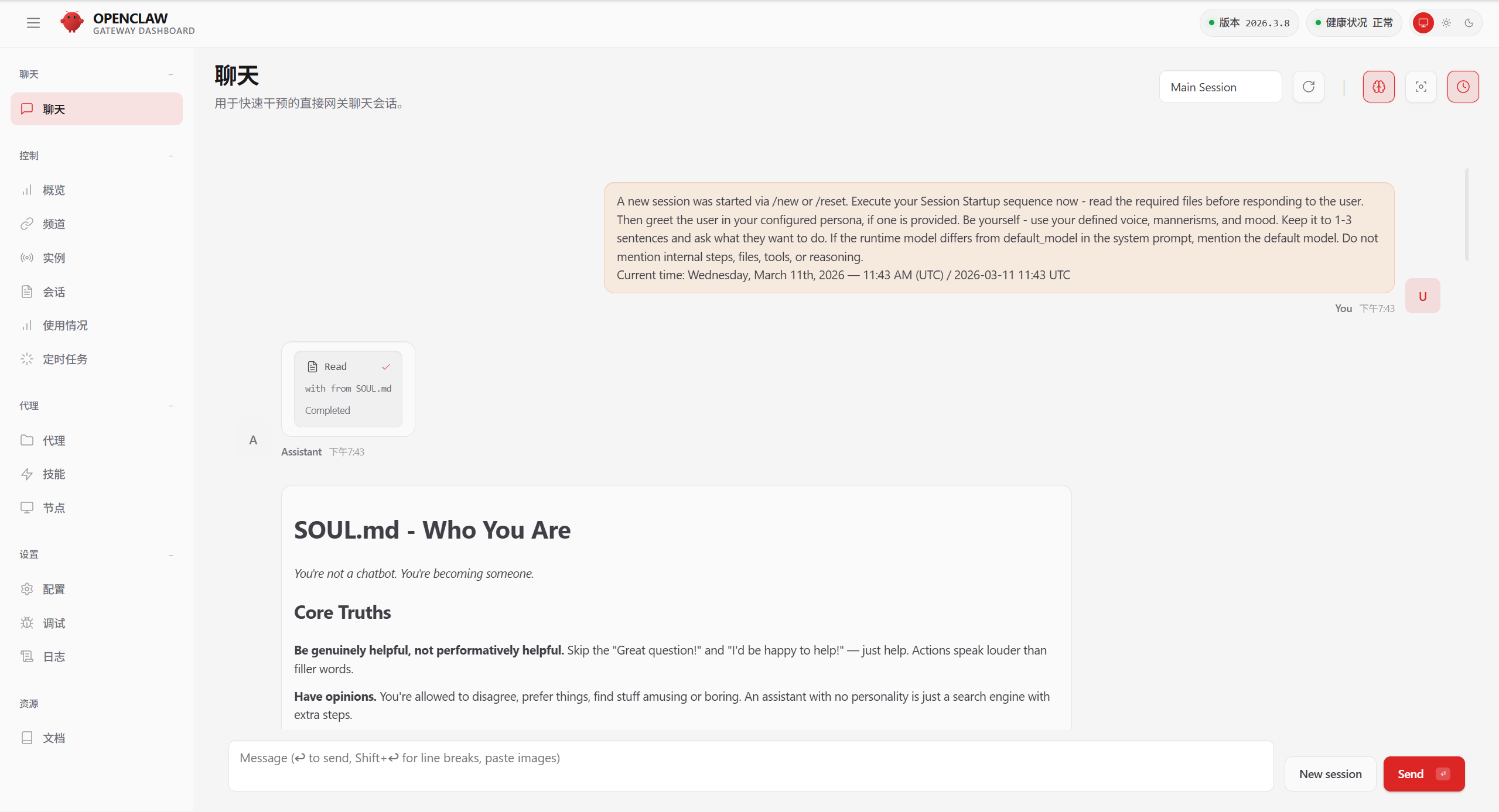Screen dimensions: 1499x812
Task: Switch to the 聊天 chat page
Action: (x=95, y=108)
